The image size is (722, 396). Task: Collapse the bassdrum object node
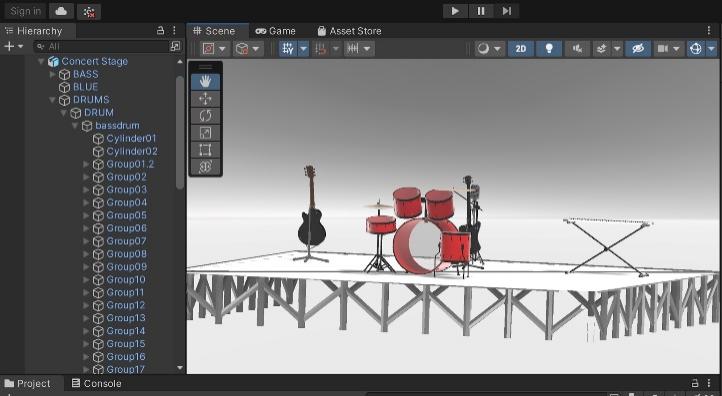click(75, 126)
